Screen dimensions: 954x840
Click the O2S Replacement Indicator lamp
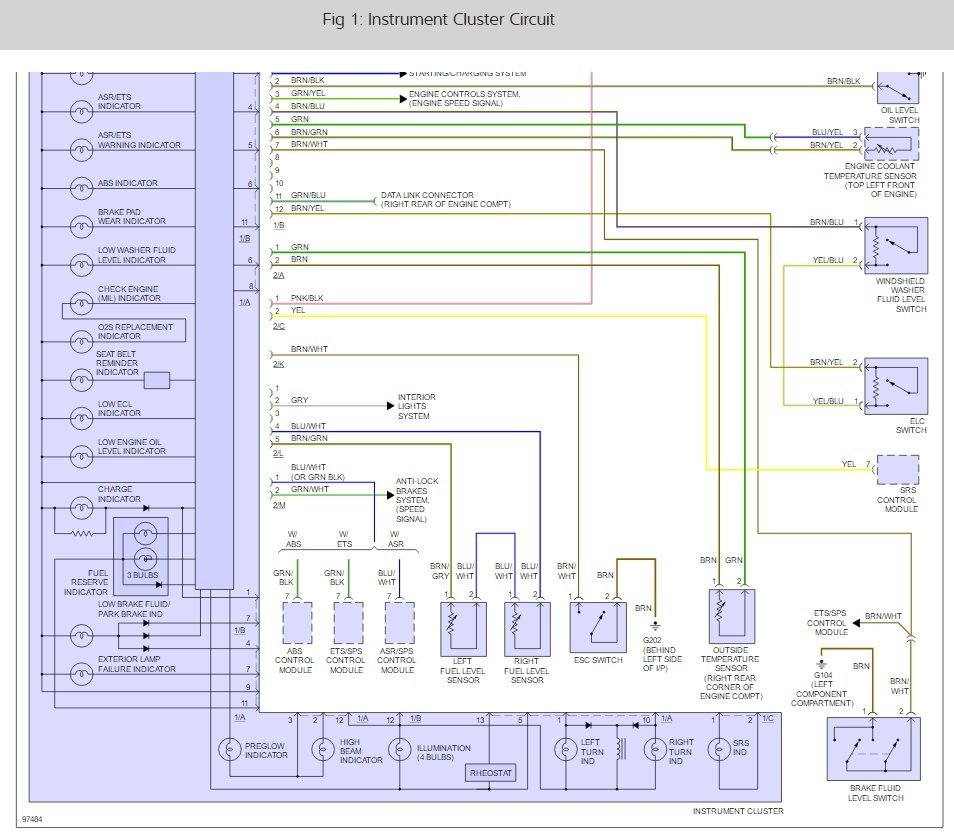click(x=82, y=341)
